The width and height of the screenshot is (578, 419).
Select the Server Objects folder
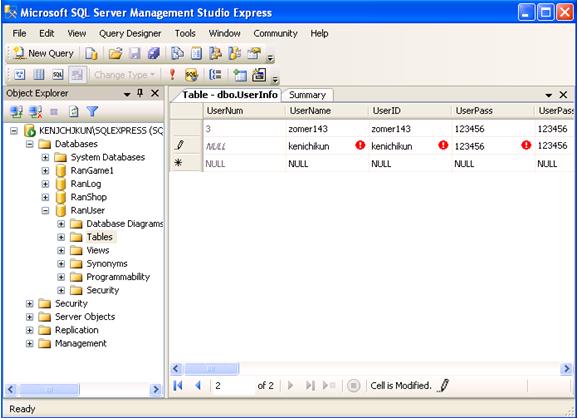point(85,317)
